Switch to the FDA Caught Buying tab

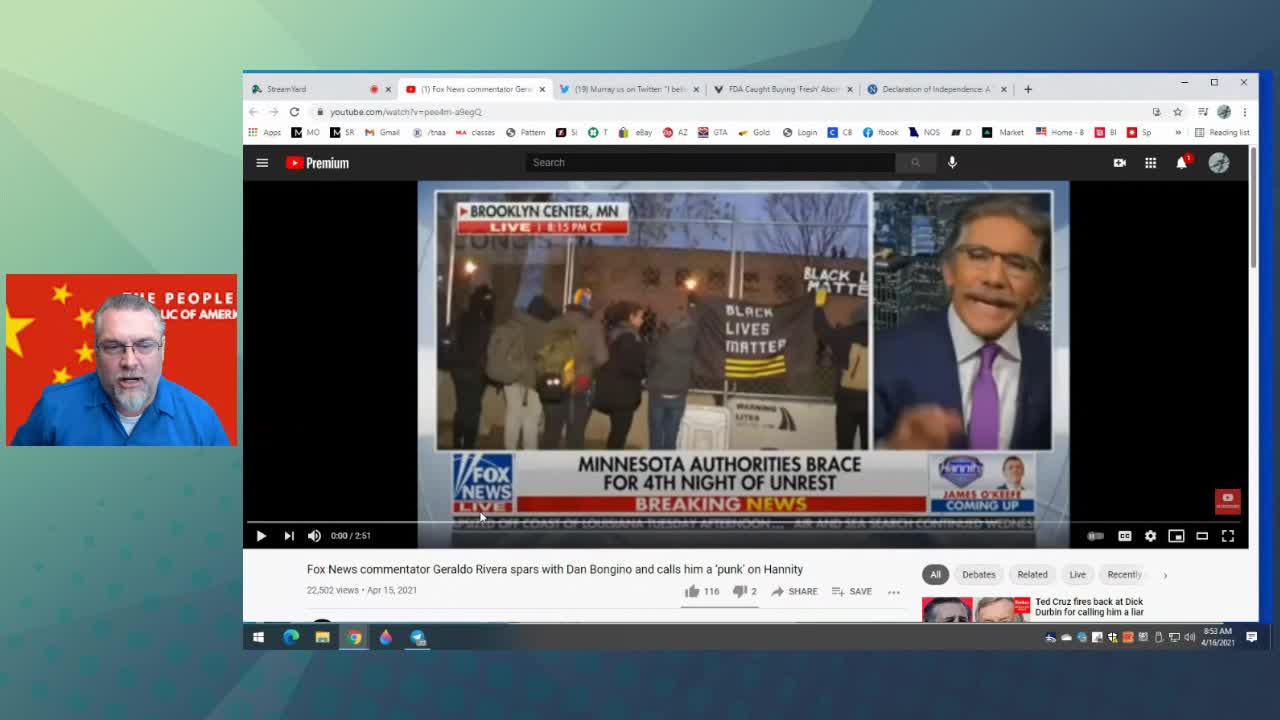coord(782,89)
